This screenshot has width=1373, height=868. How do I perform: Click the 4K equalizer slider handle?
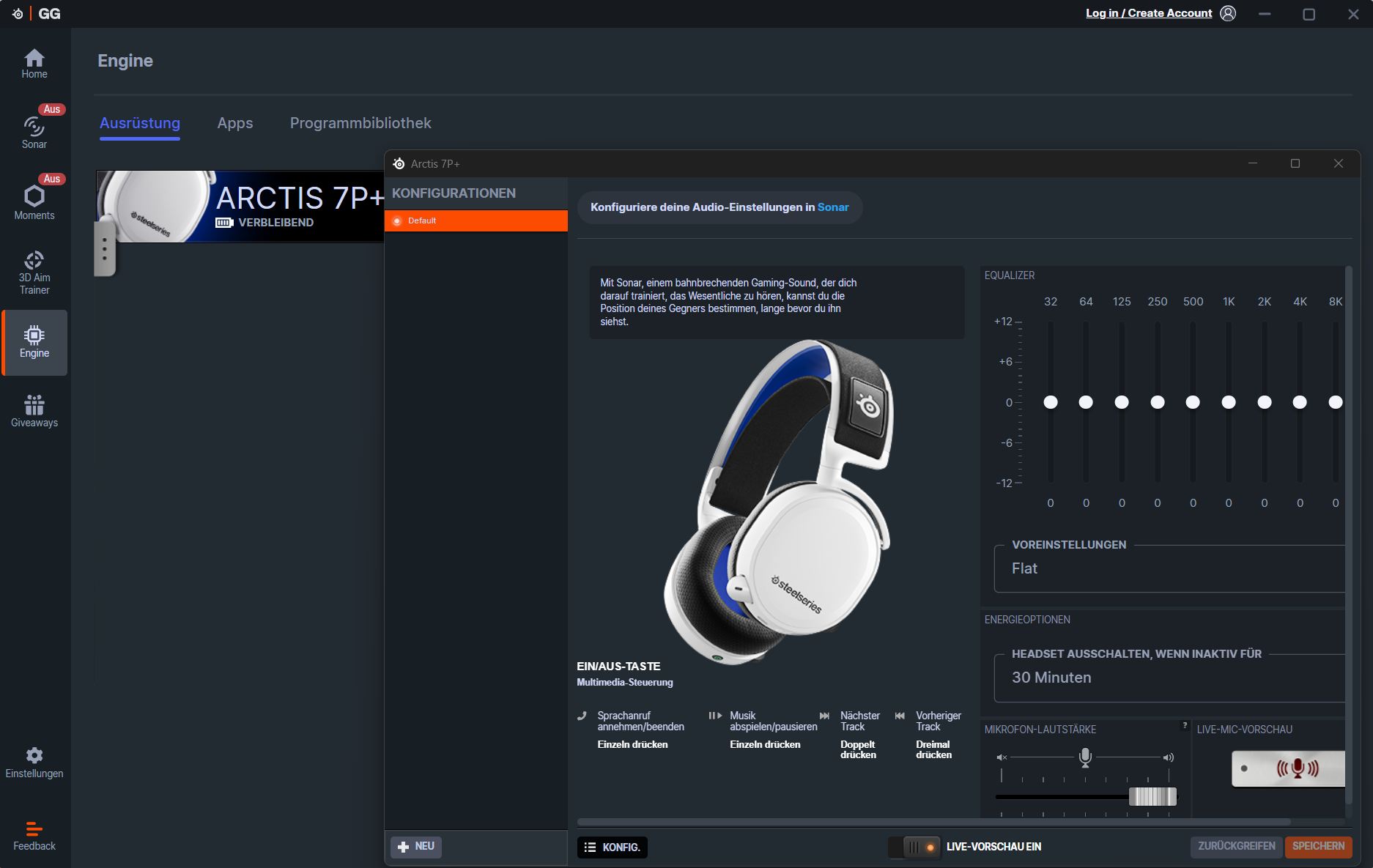tap(1300, 402)
